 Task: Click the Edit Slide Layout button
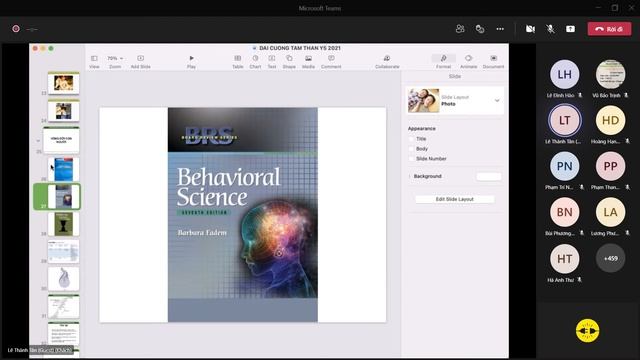pyautogui.click(x=455, y=199)
